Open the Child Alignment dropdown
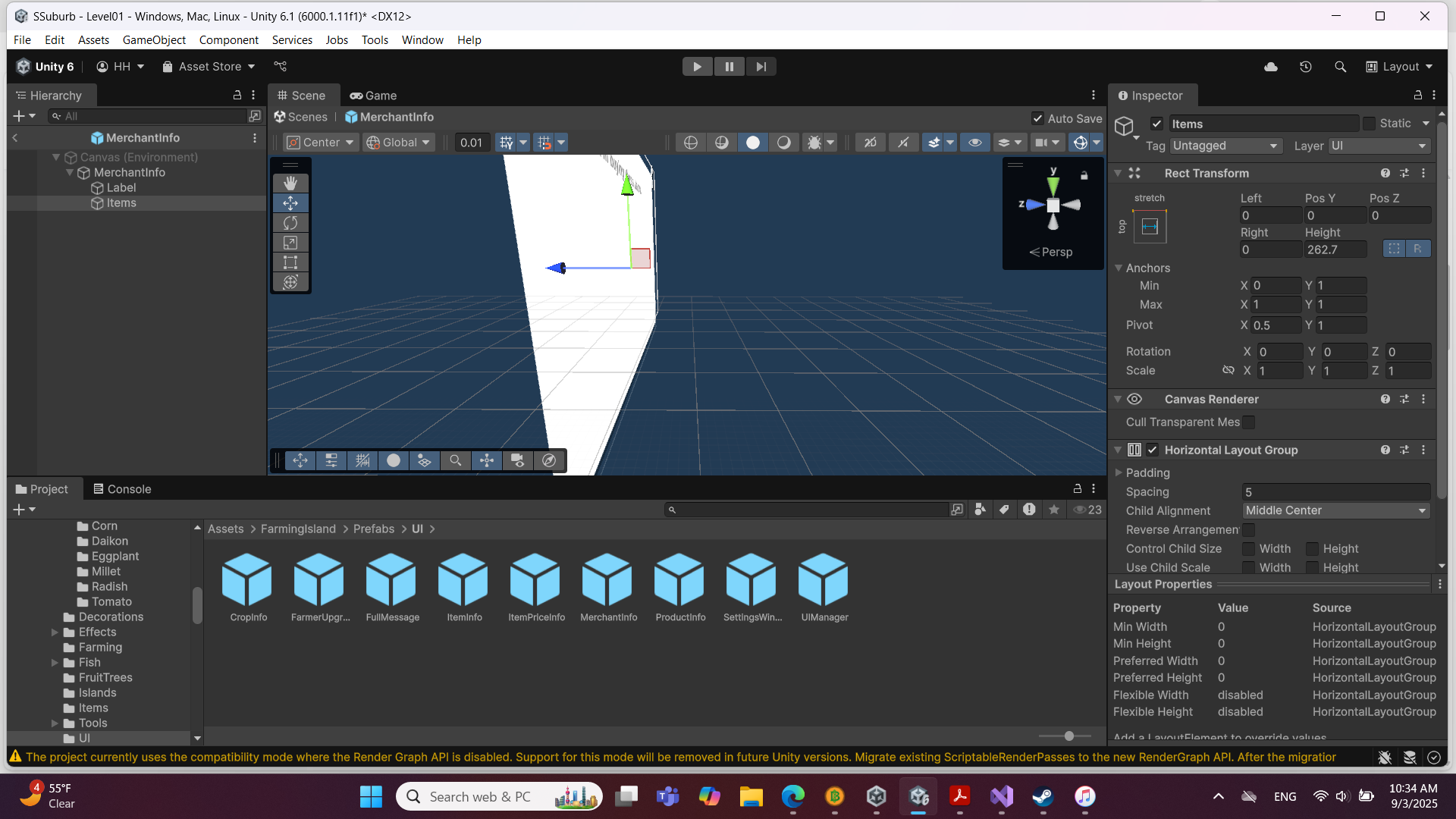Viewport: 1456px width, 819px height. (x=1335, y=510)
